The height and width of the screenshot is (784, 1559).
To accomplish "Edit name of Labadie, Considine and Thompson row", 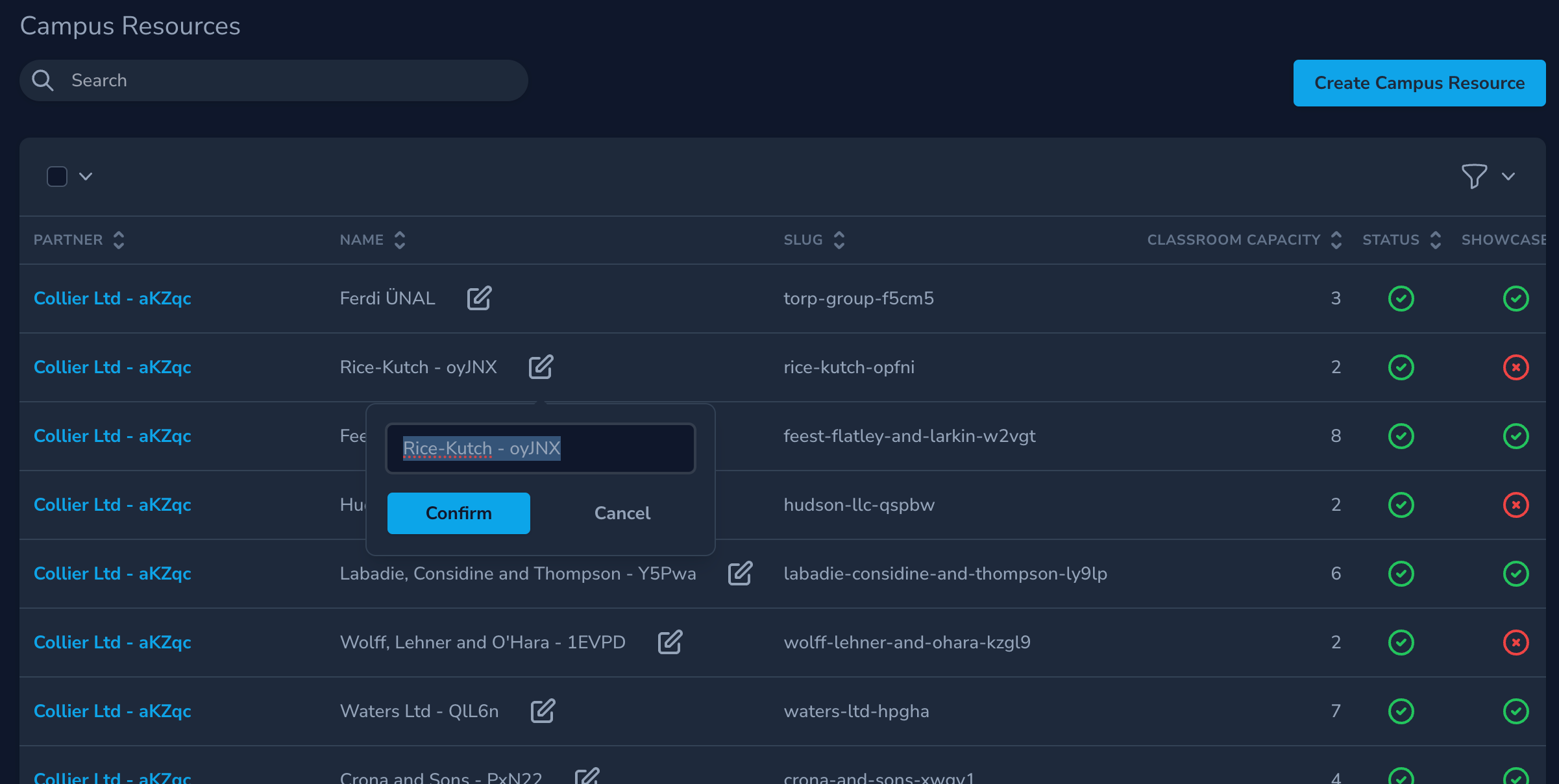I will pos(740,574).
